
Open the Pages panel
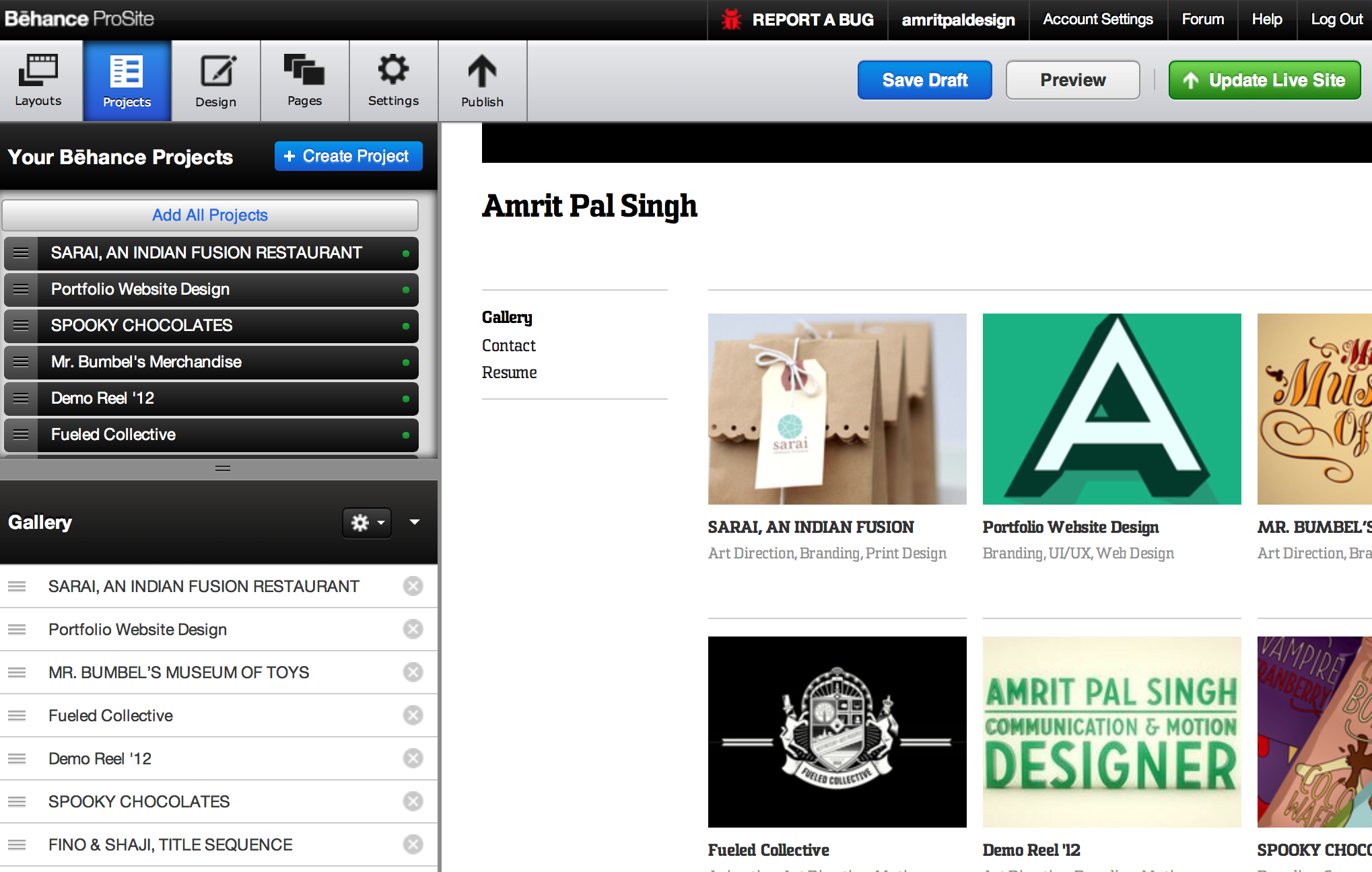pyautogui.click(x=305, y=81)
